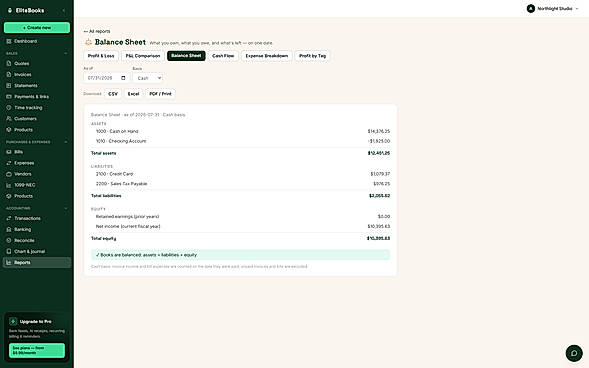
Task: Switch to the Profit & Loss tab
Action: (101, 56)
